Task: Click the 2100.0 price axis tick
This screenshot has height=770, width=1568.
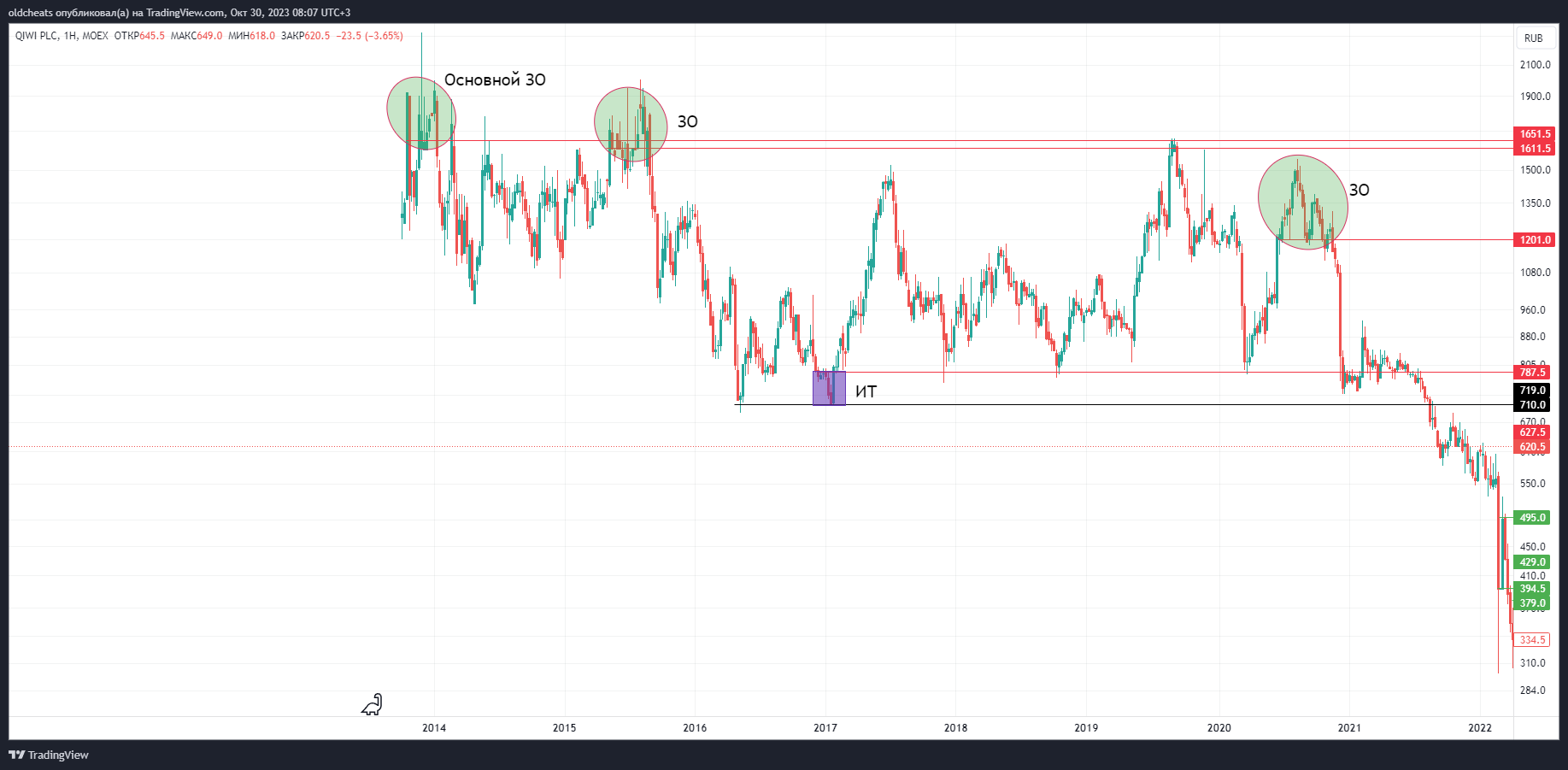Action: [1536, 65]
